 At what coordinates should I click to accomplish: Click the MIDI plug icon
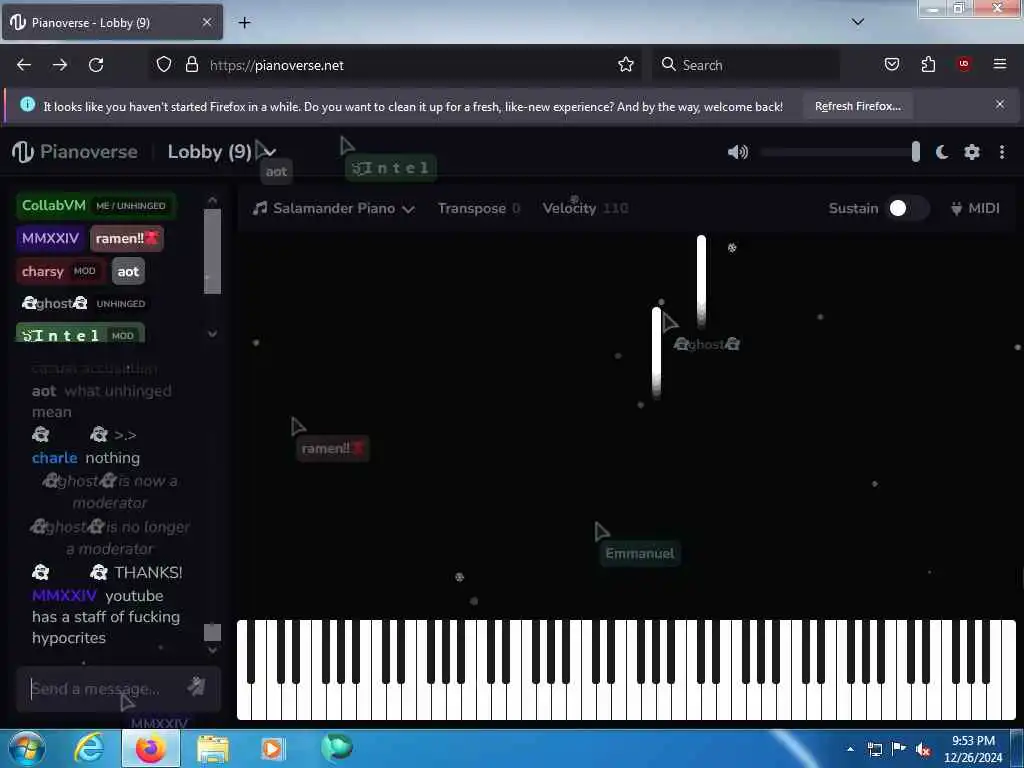(956, 208)
